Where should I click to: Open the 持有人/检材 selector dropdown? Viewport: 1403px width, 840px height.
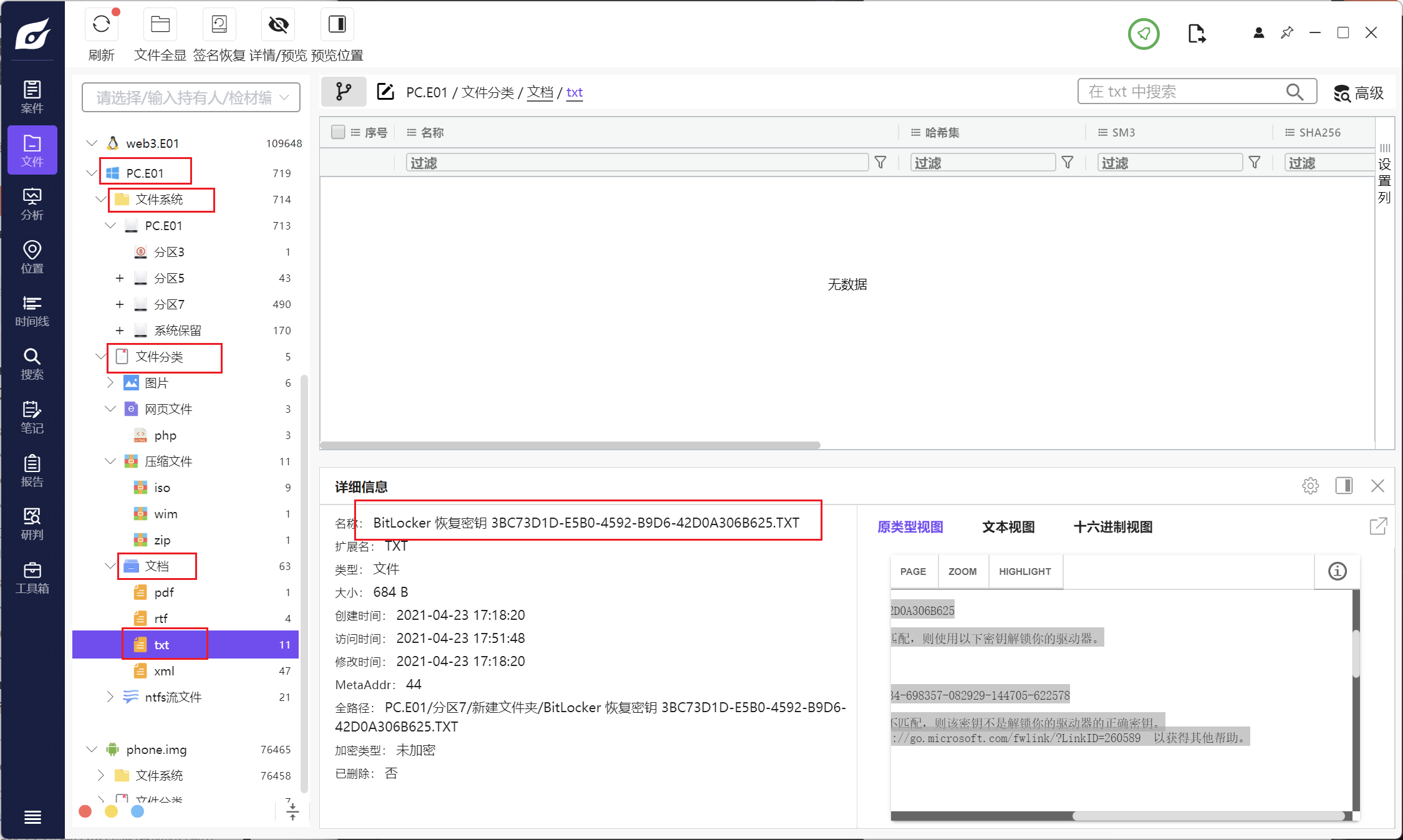[x=191, y=97]
